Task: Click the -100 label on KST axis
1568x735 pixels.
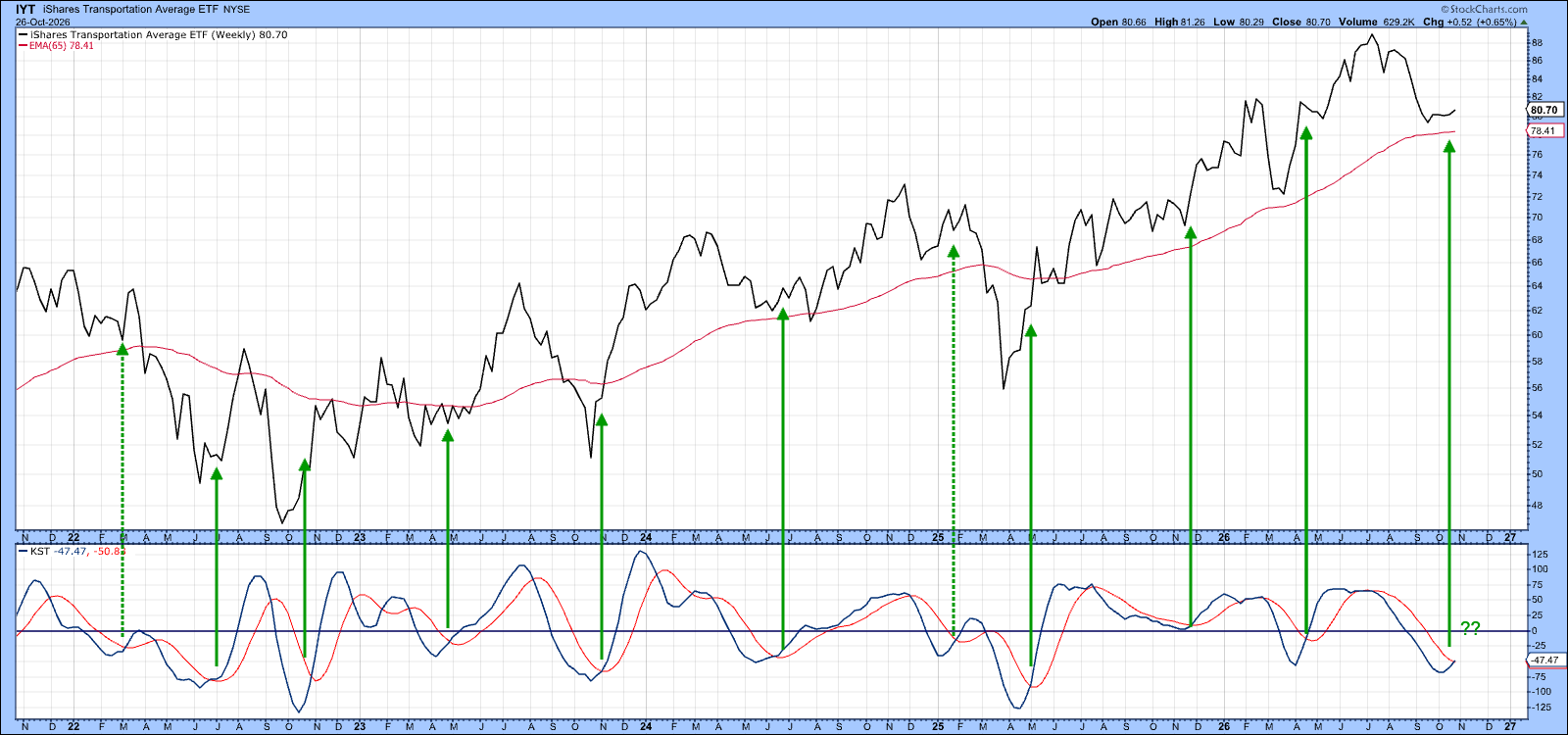Action: pyautogui.click(x=1541, y=692)
